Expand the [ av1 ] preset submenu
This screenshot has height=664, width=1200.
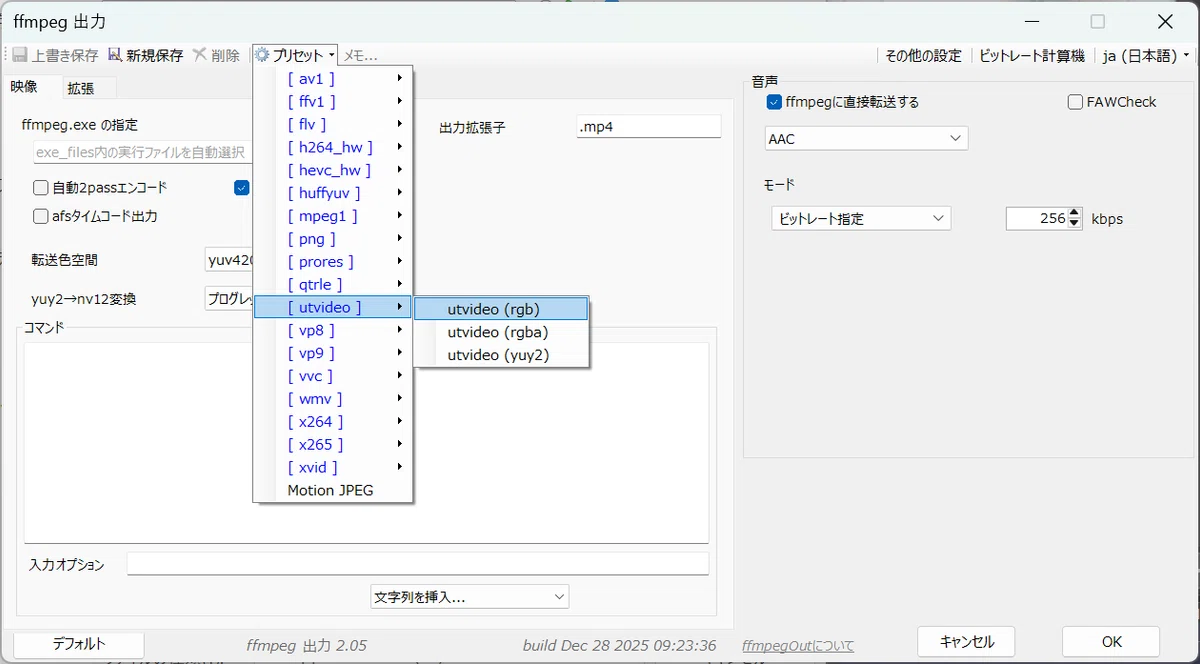[333, 78]
